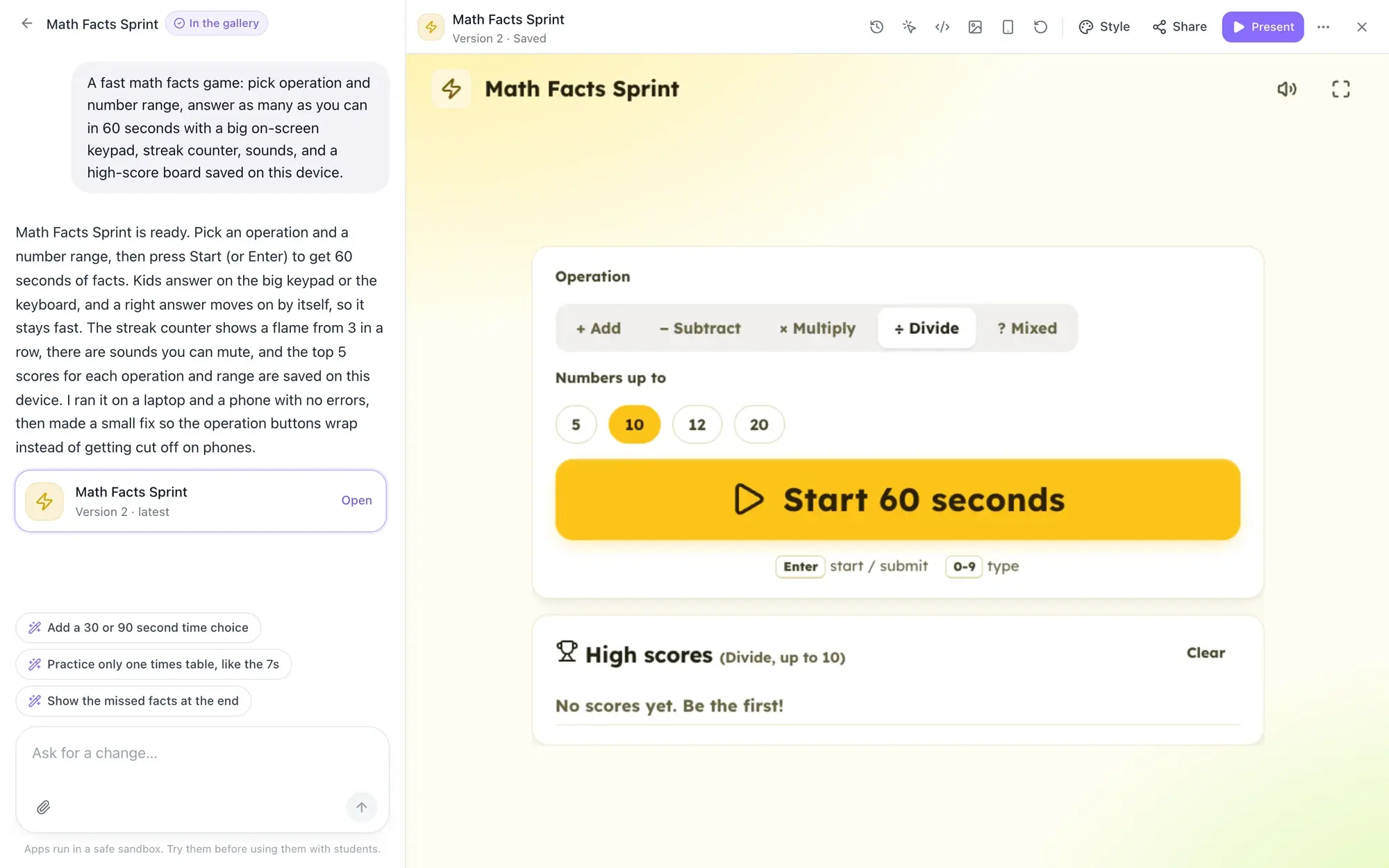View the code with the brackets icon

point(942,27)
